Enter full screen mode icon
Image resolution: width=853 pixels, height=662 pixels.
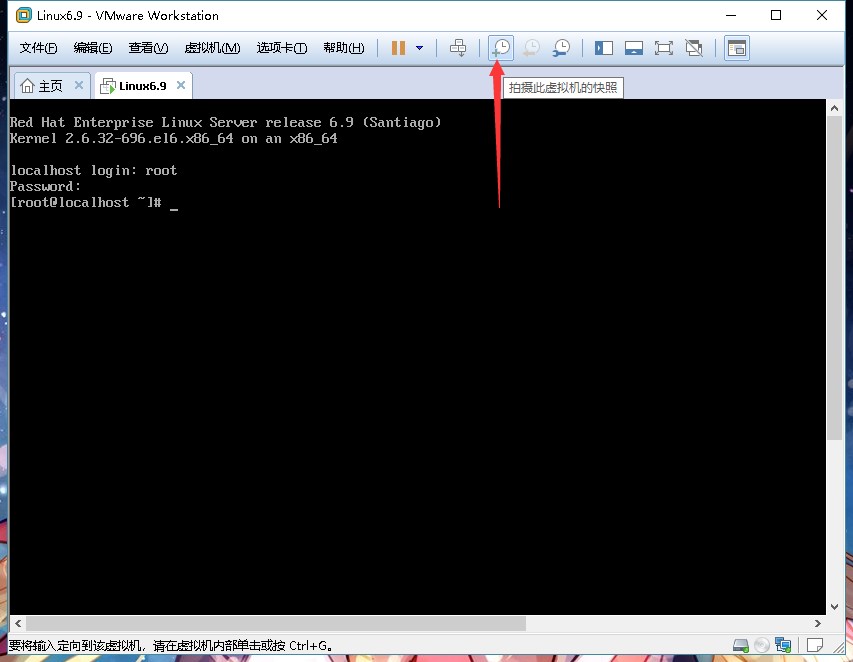[664, 48]
